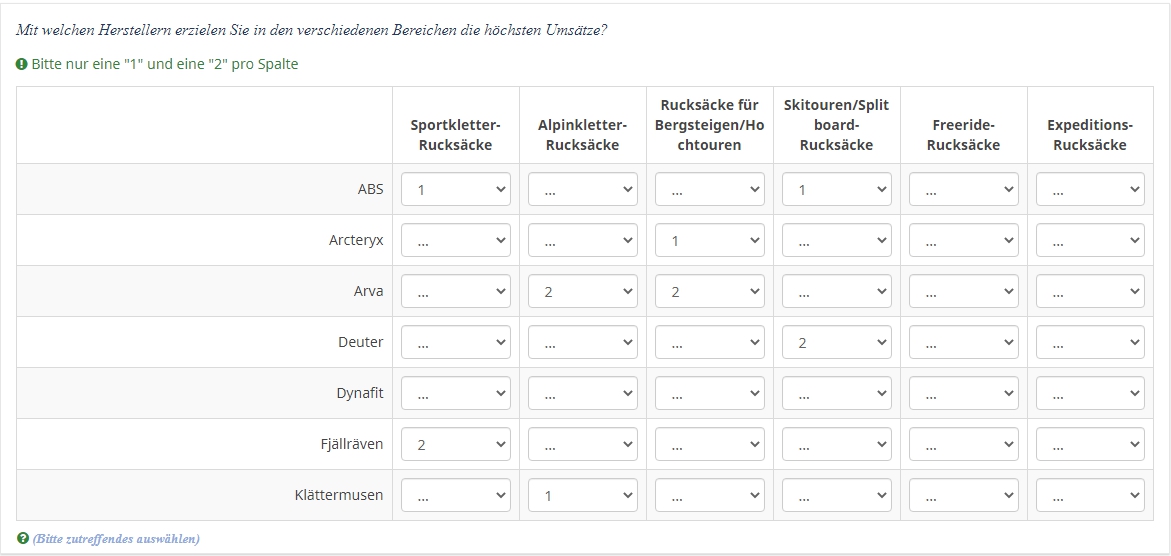
Task: Click the green question mark help icon
Action: click(x=22, y=538)
